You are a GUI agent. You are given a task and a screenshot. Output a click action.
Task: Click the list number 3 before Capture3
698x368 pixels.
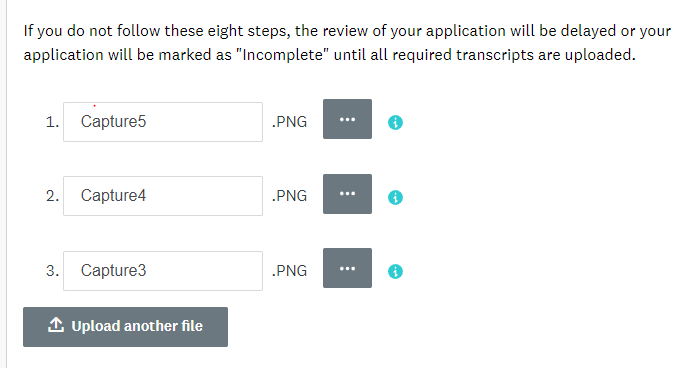[x=52, y=271]
